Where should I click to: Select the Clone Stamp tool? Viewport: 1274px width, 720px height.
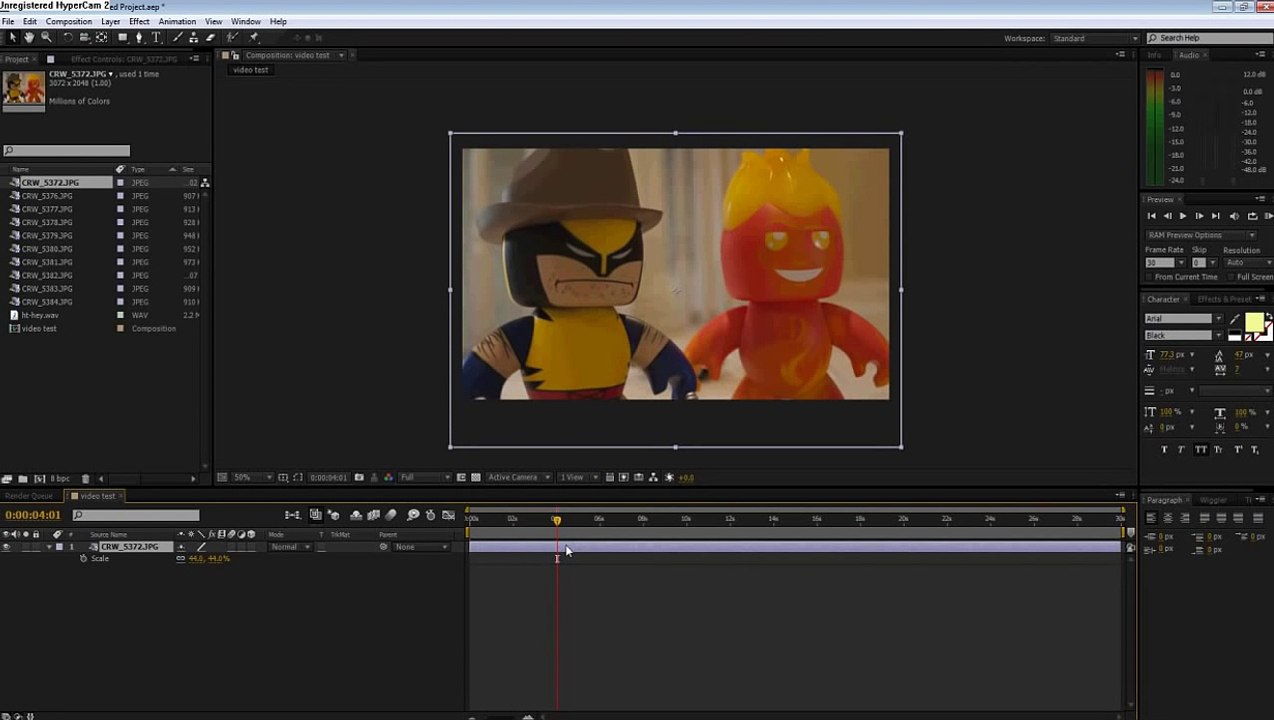[193, 38]
